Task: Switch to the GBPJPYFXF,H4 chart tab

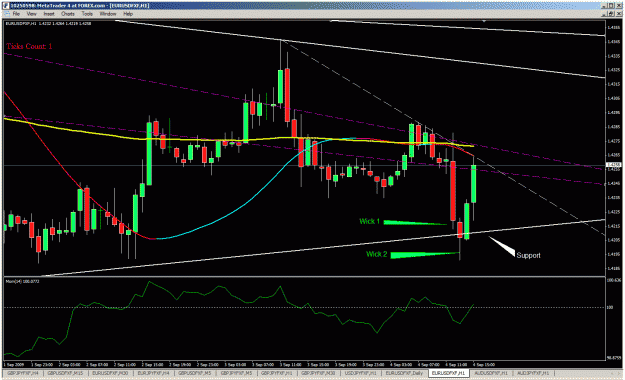Action: [23, 373]
